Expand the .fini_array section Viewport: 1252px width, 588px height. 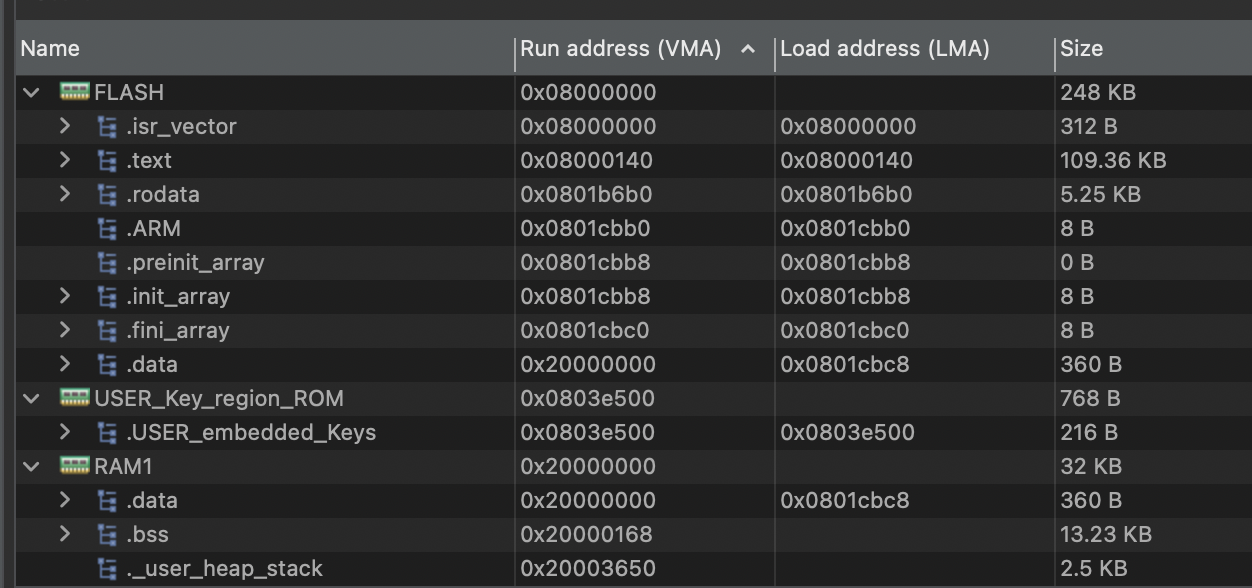(x=64, y=330)
